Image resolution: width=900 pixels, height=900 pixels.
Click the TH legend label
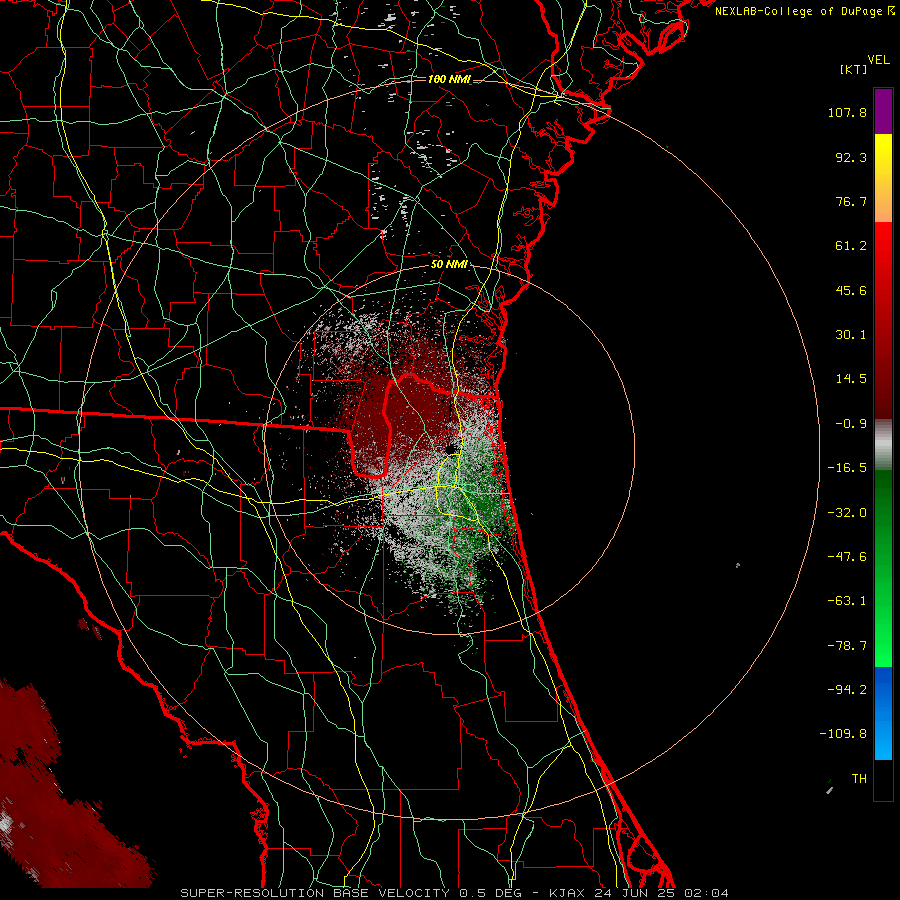tap(859, 778)
